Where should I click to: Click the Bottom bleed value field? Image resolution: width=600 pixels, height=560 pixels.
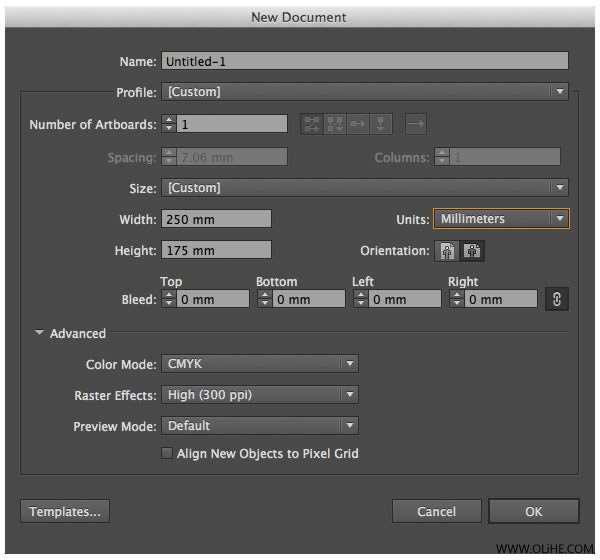[309, 299]
